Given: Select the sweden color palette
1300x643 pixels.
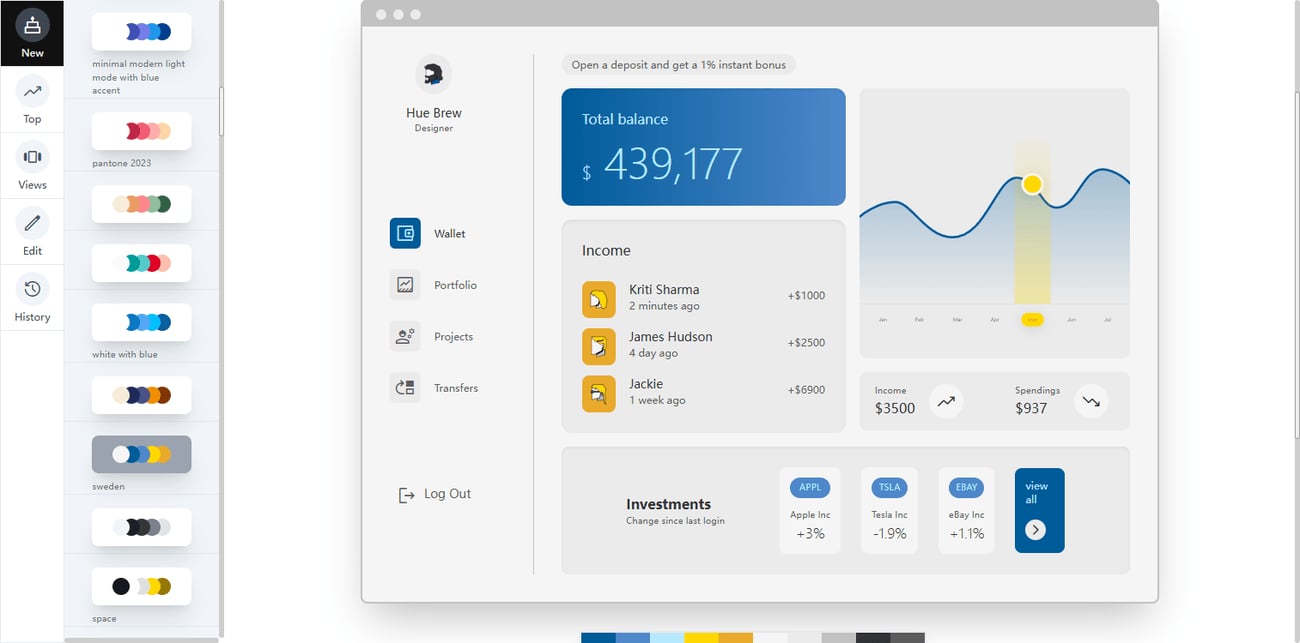Looking at the screenshot, I should tap(141, 454).
